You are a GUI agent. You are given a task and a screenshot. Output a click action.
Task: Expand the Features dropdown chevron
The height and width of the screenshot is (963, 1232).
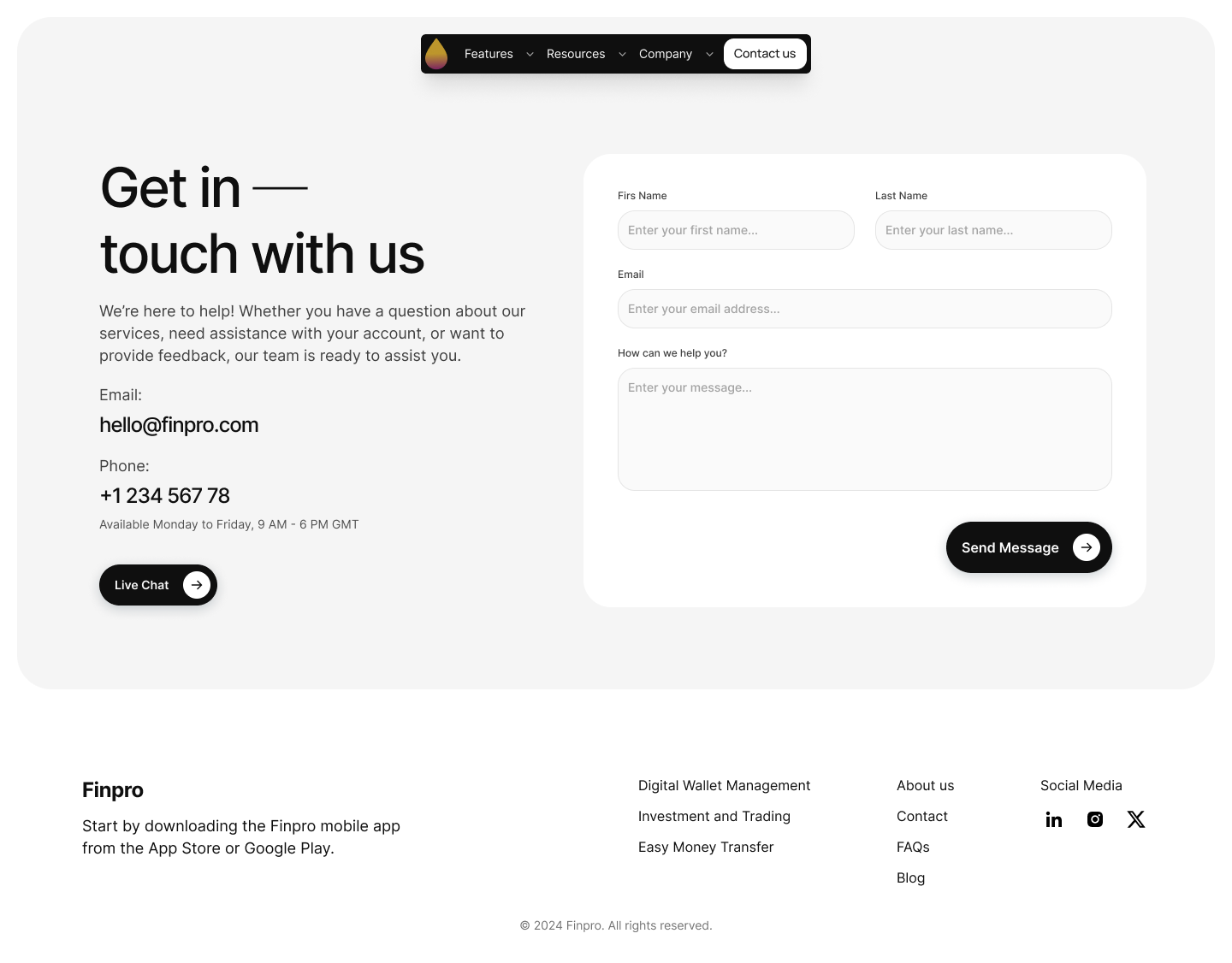[530, 54]
